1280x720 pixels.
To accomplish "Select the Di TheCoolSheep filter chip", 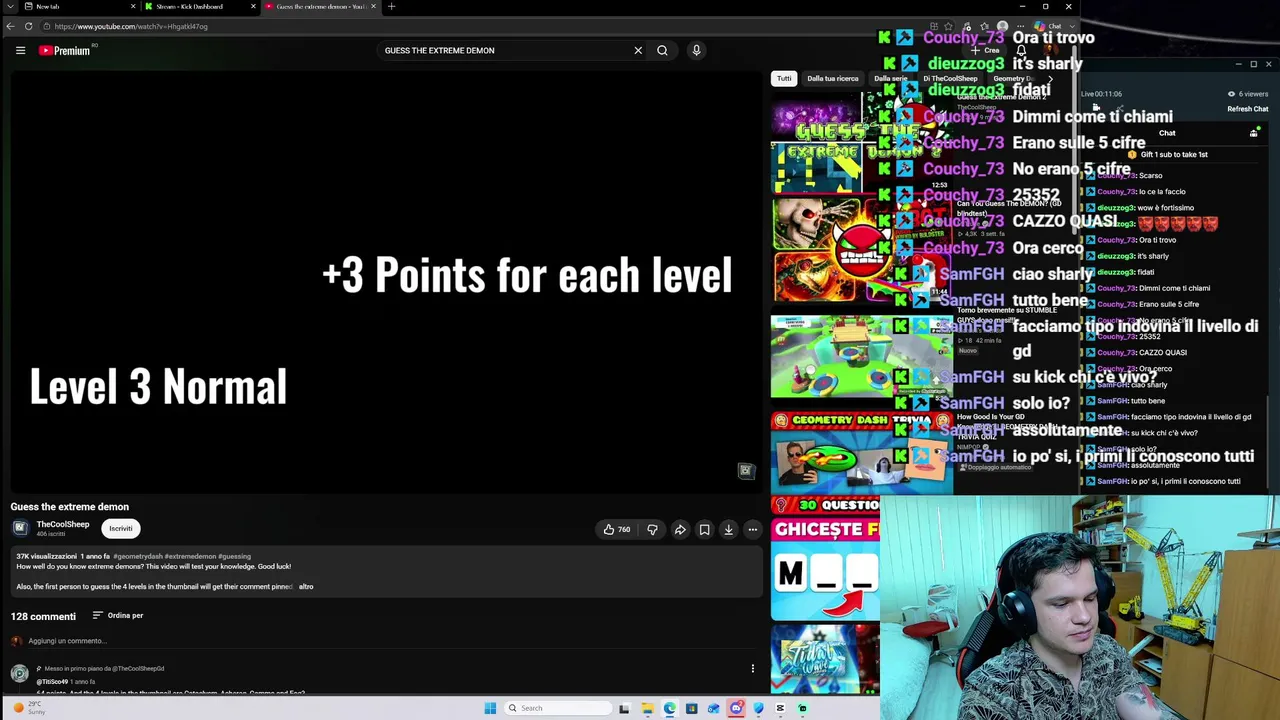I will pyautogui.click(x=950, y=78).
